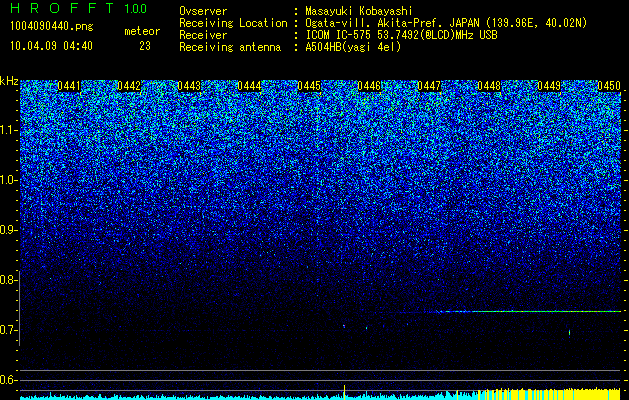Click the 0444 time marker

249,86
